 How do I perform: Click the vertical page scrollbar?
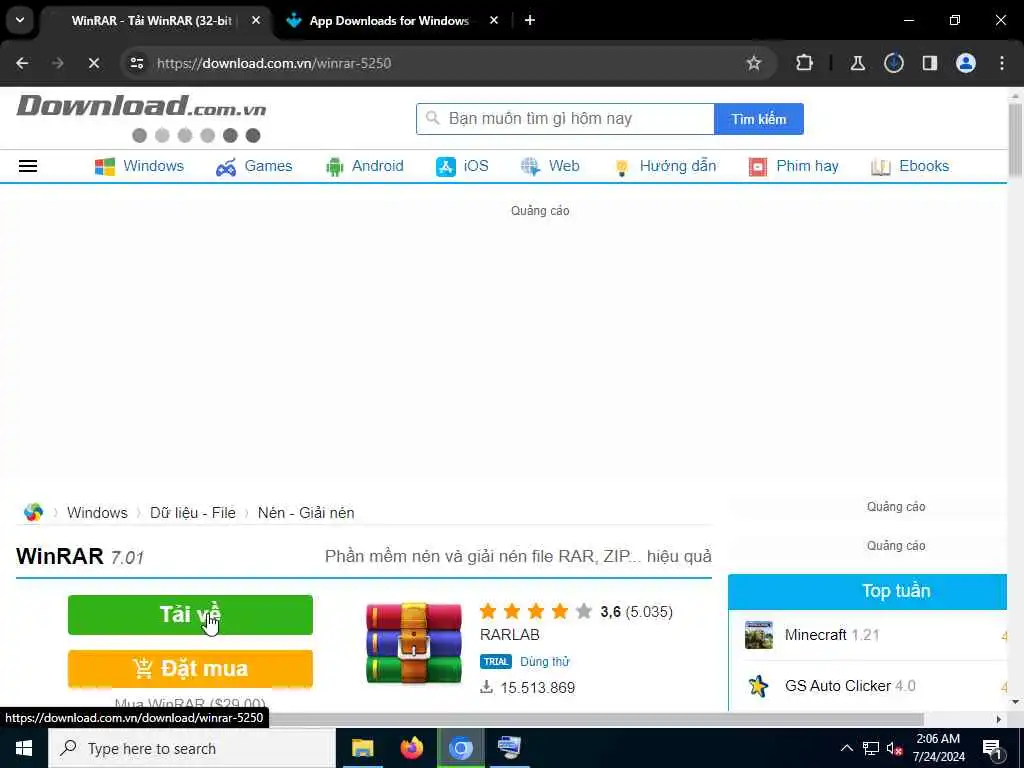[x=1015, y=140]
